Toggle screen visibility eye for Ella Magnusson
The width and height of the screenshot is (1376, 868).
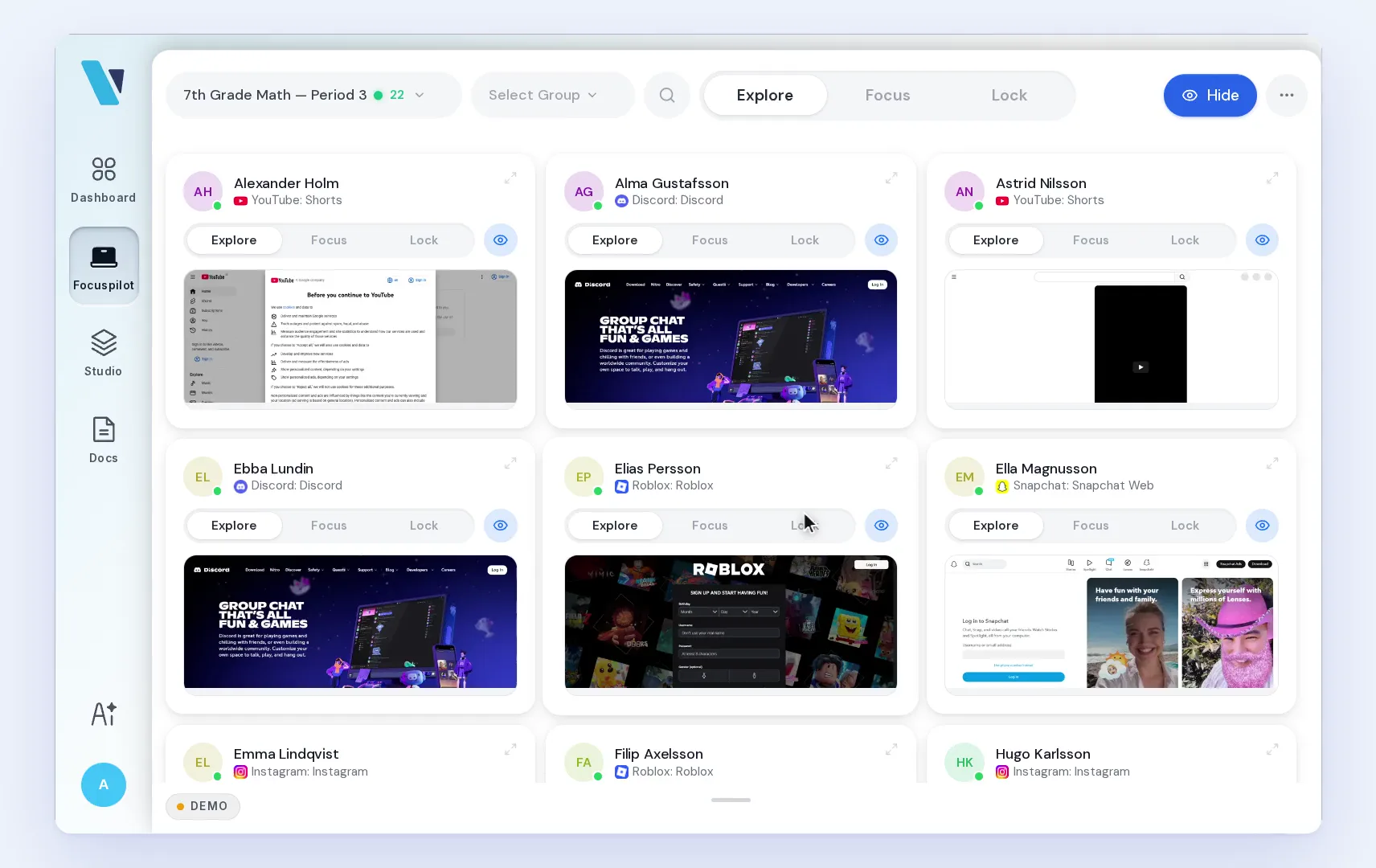tap(1263, 526)
